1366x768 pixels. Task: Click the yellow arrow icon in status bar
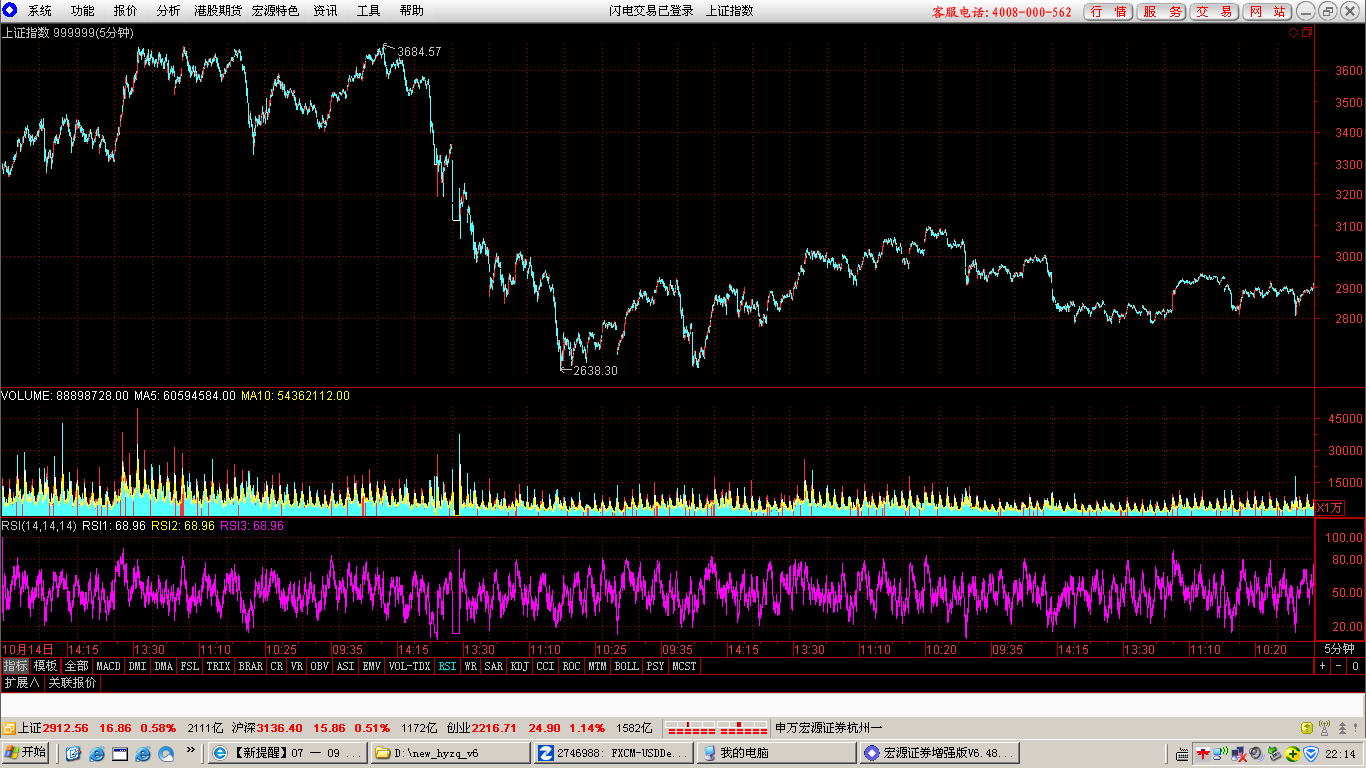click(x=1306, y=728)
